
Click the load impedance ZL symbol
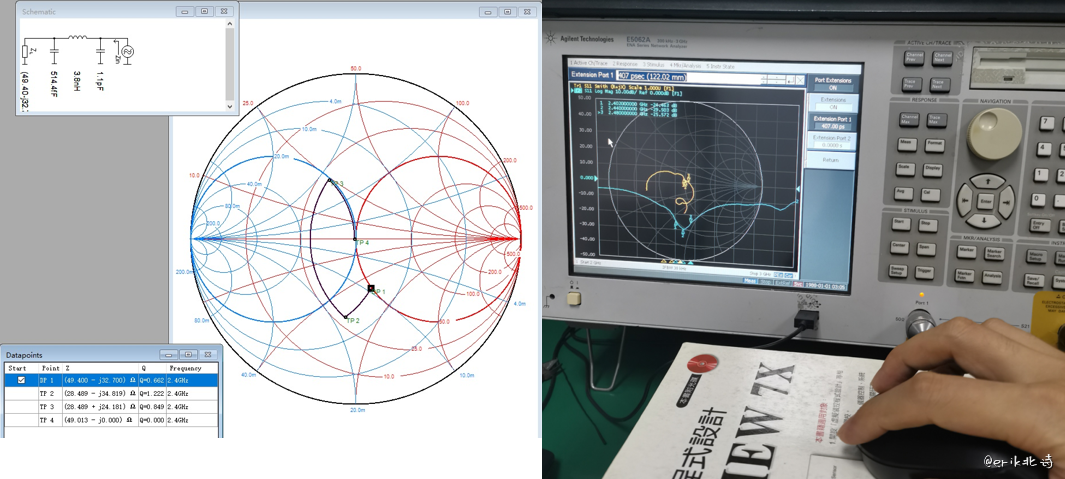click(x=26, y=50)
